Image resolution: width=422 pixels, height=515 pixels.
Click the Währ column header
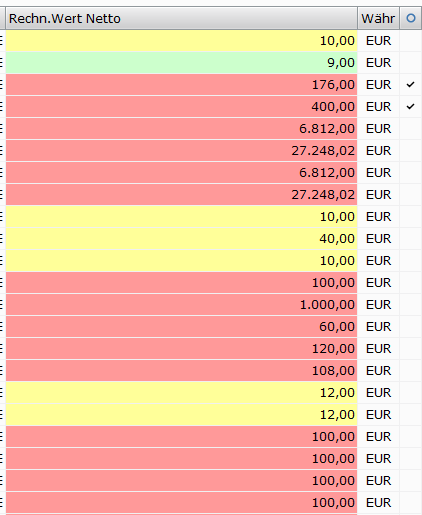379,18
